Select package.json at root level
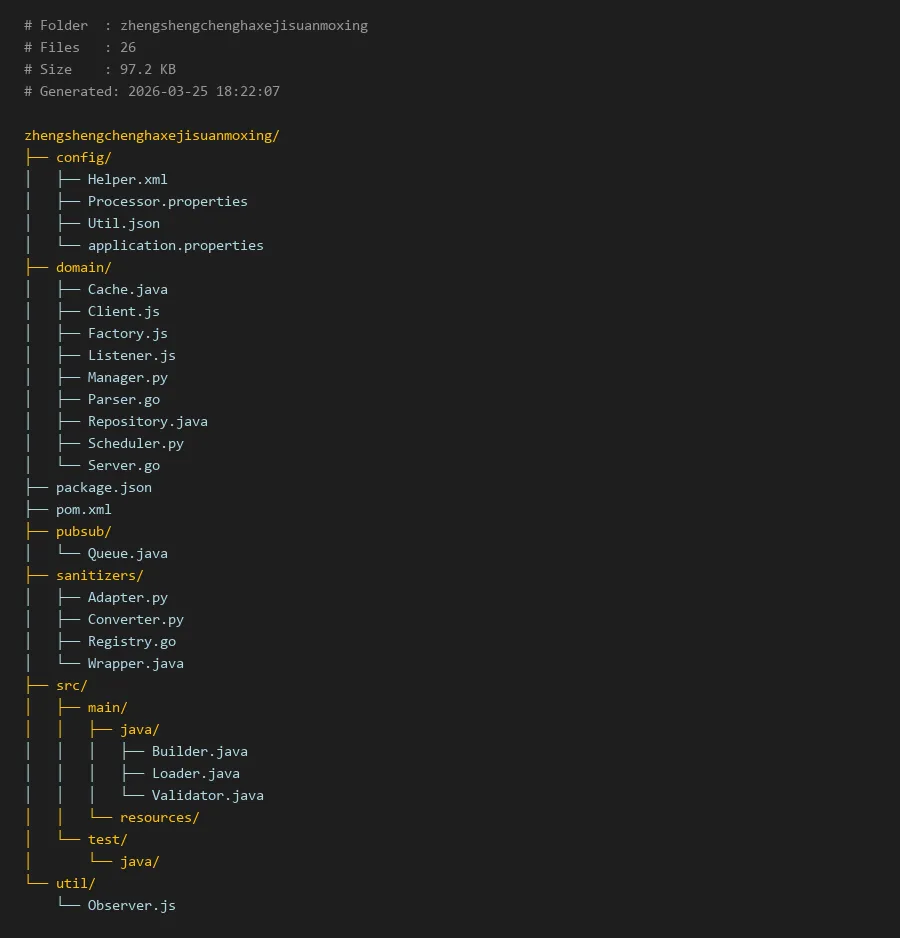 (x=103, y=487)
